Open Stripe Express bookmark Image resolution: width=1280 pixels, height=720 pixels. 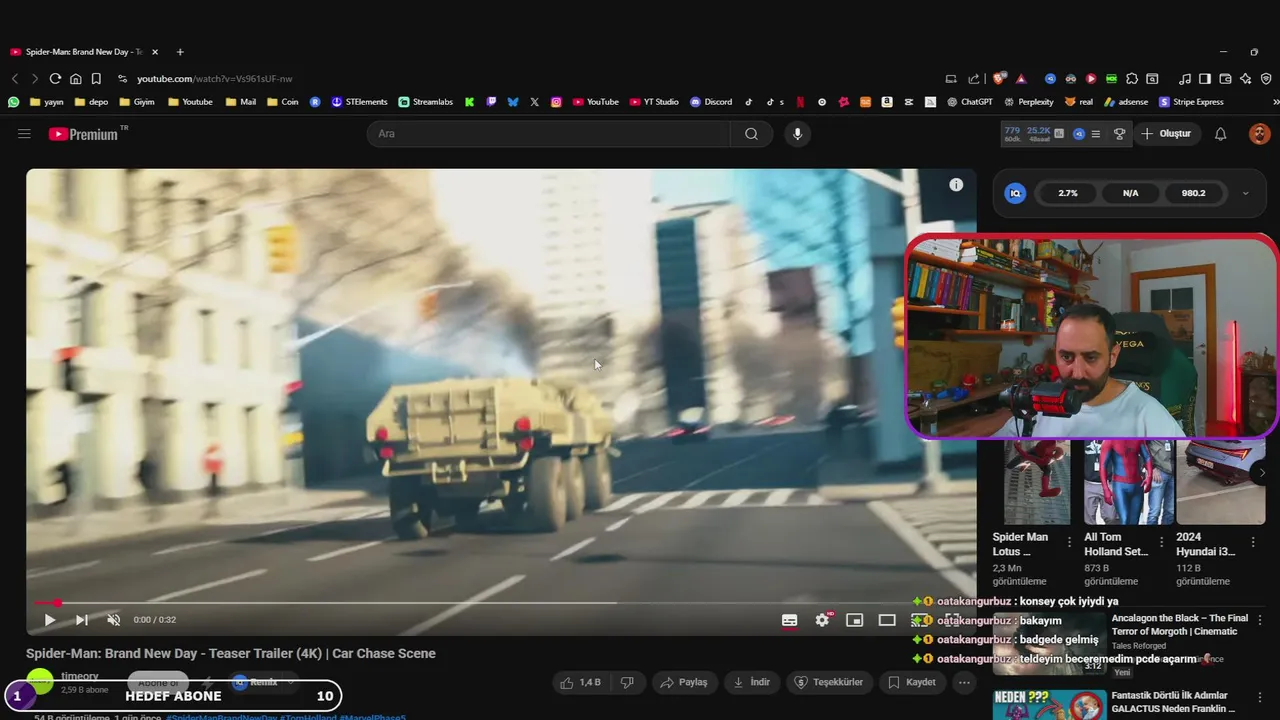1191,102
